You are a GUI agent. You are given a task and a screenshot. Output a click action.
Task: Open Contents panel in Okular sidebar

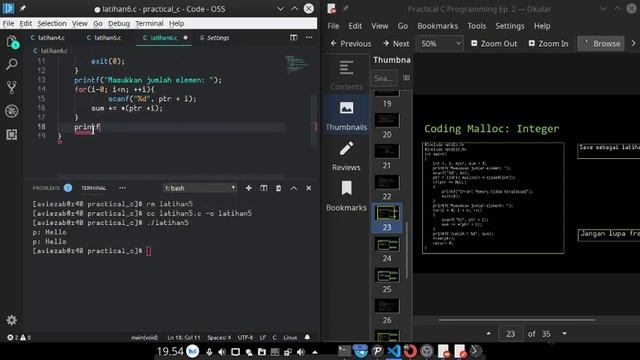click(x=346, y=75)
